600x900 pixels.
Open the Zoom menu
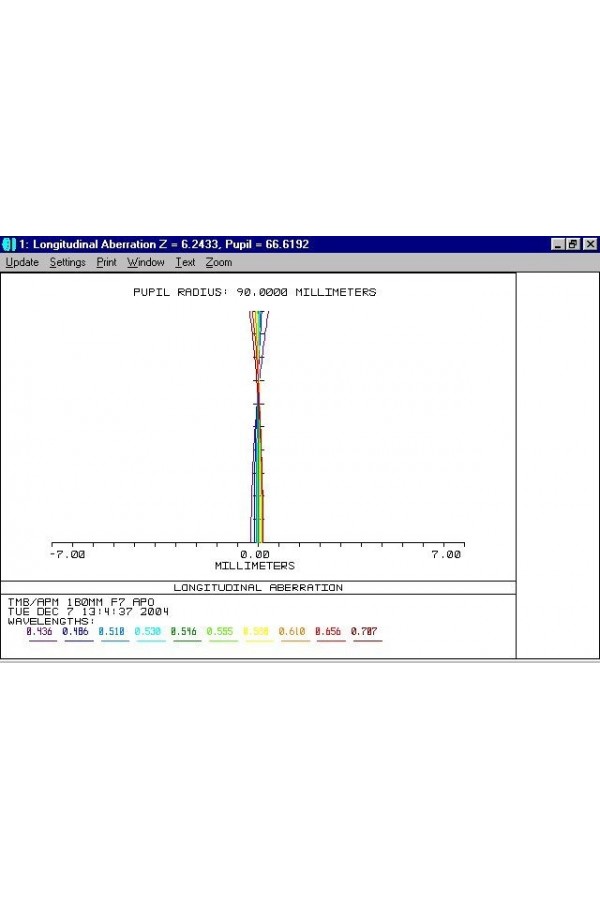219,263
